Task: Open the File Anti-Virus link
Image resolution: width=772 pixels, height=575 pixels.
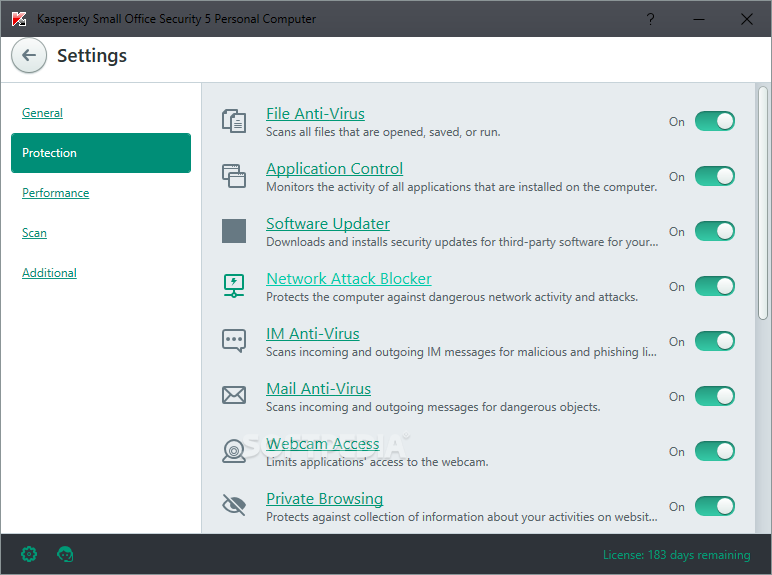Action: 315,114
